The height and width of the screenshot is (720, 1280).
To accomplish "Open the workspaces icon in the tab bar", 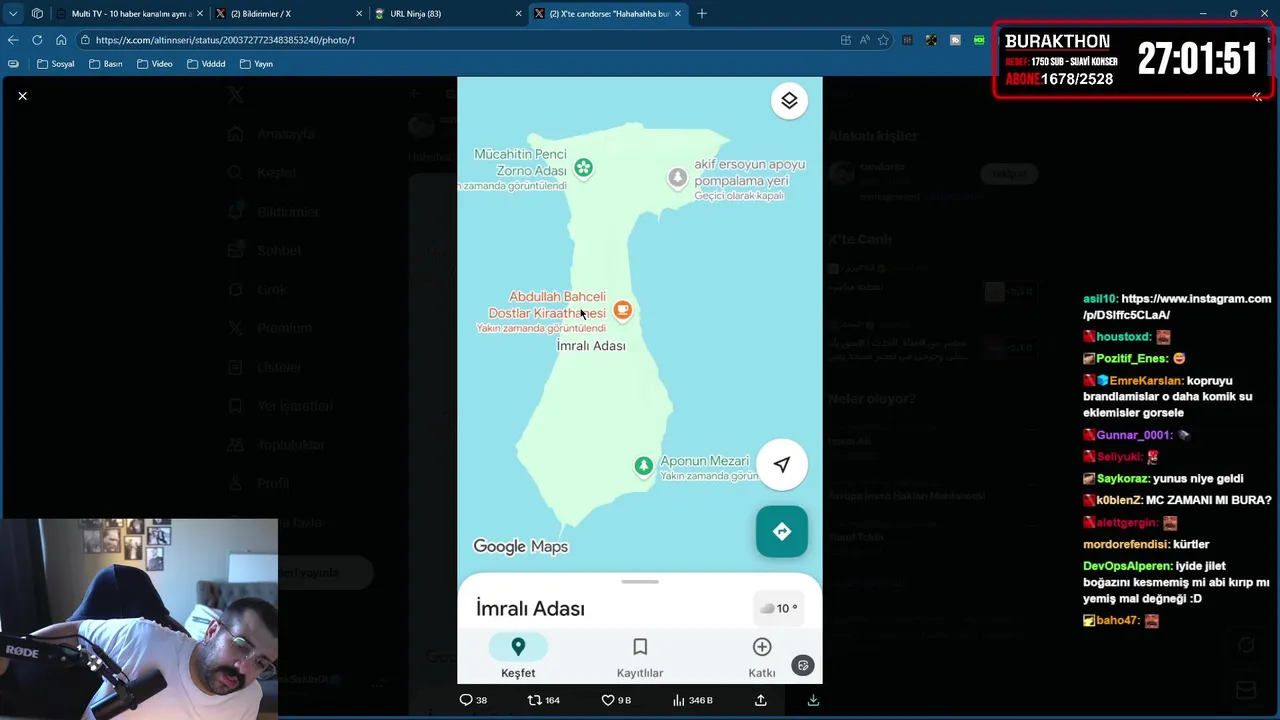I will [x=37, y=14].
